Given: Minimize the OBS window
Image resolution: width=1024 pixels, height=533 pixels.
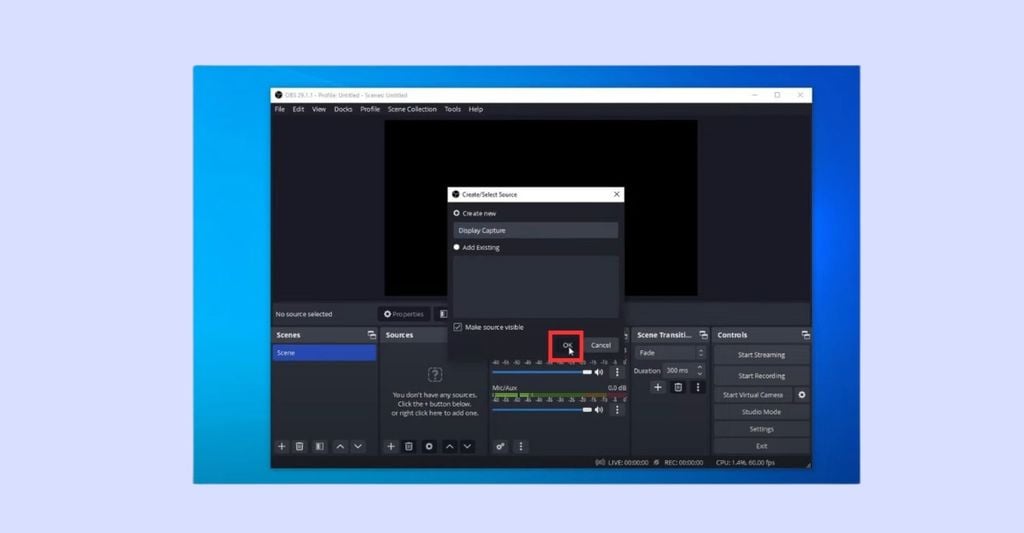Looking at the screenshot, I should (x=755, y=95).
